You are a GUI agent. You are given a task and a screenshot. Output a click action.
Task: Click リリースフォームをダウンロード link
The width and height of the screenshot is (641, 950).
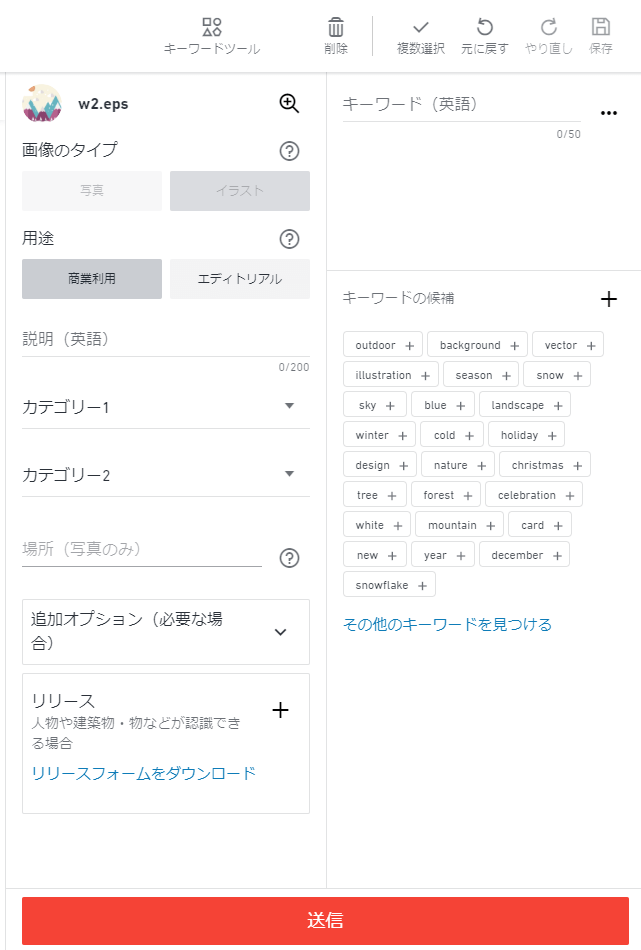(x=144, y=773)
